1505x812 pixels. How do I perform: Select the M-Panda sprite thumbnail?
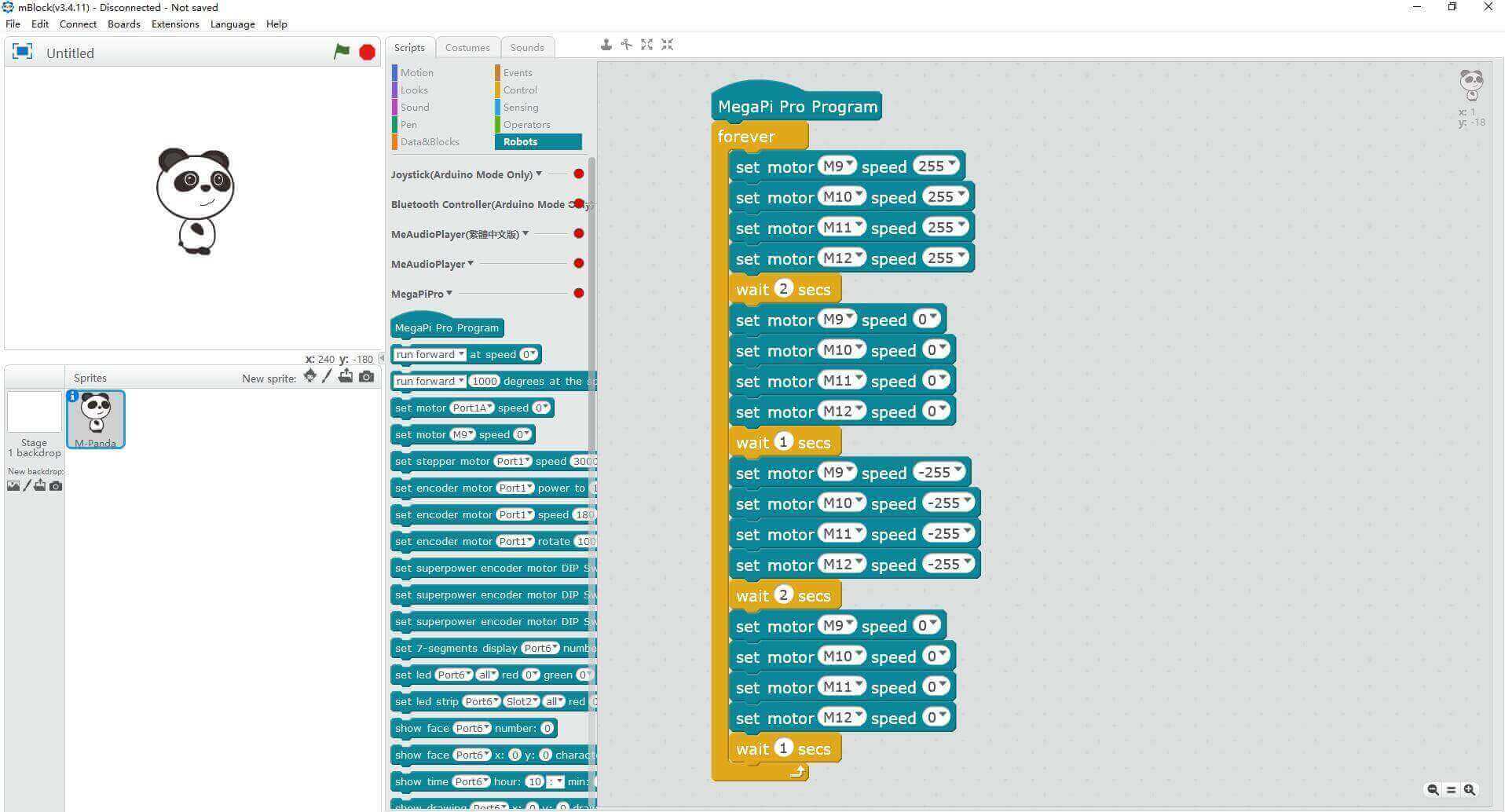coord(96,419)
